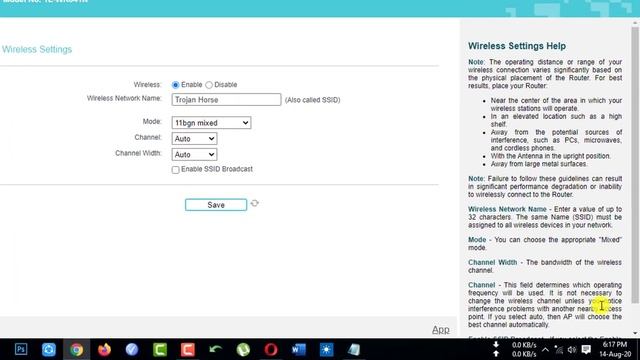Click the '(Also called SSID)' text

[312, 100]
